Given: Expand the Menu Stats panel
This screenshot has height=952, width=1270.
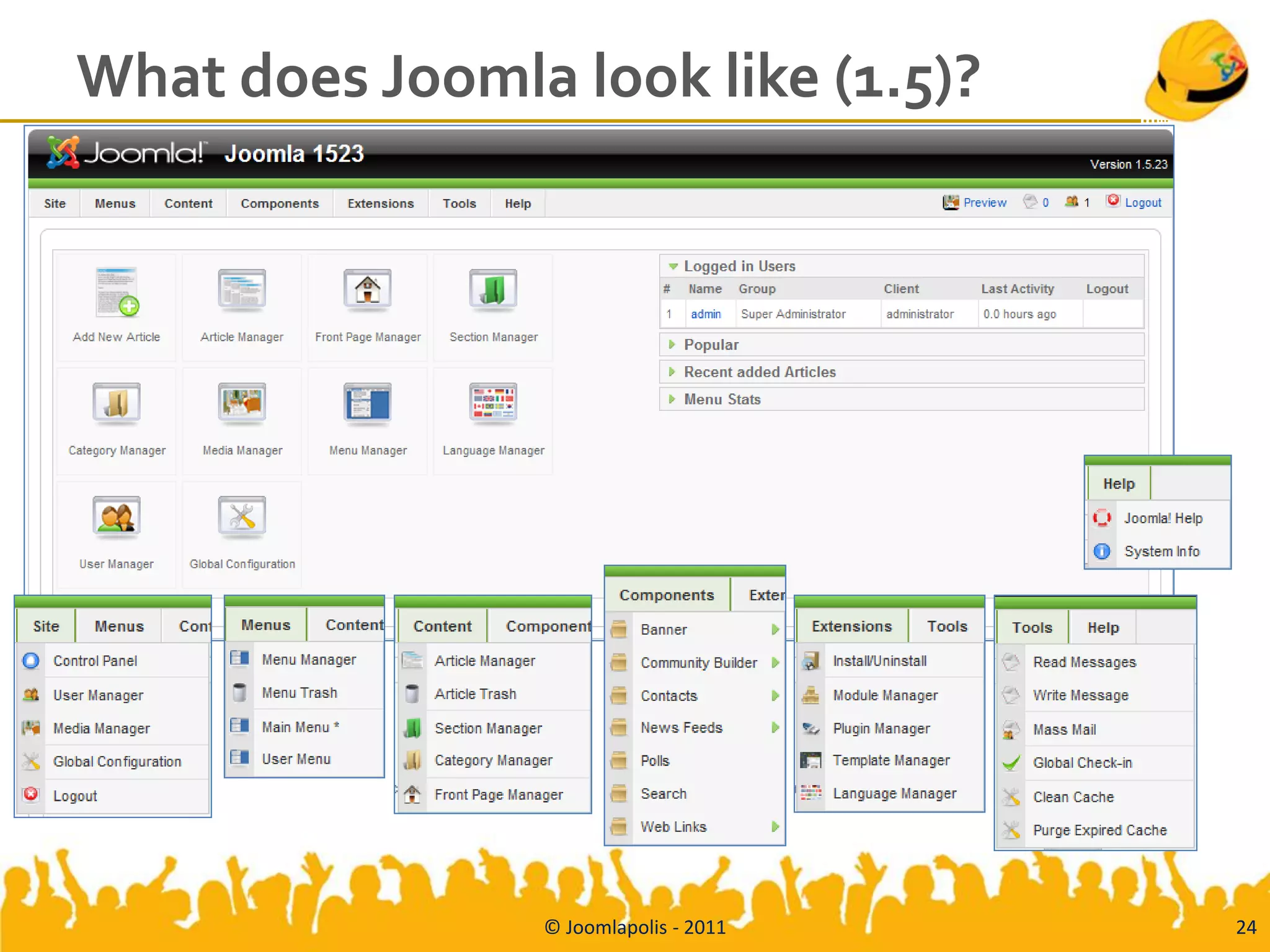Looking at the screenshot, I should tap(672, 399).
